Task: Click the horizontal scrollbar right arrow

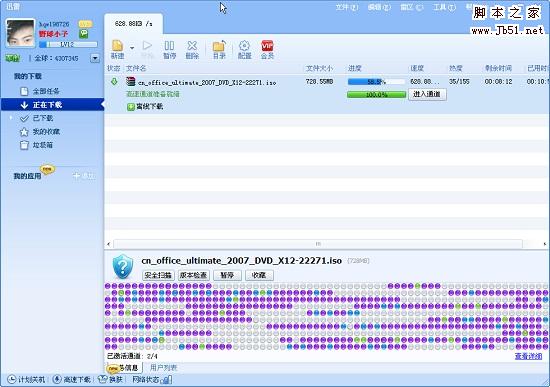Action: 545,244
